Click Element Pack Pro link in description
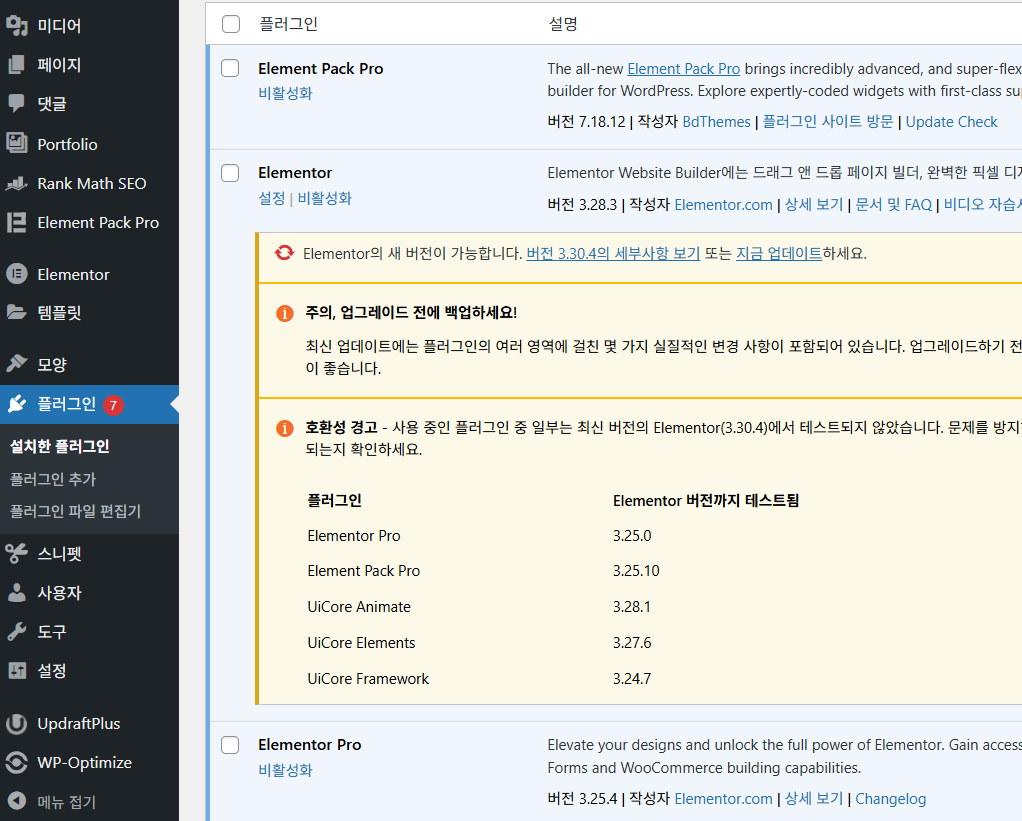The image size is (1022, 821). pos(684,69)
